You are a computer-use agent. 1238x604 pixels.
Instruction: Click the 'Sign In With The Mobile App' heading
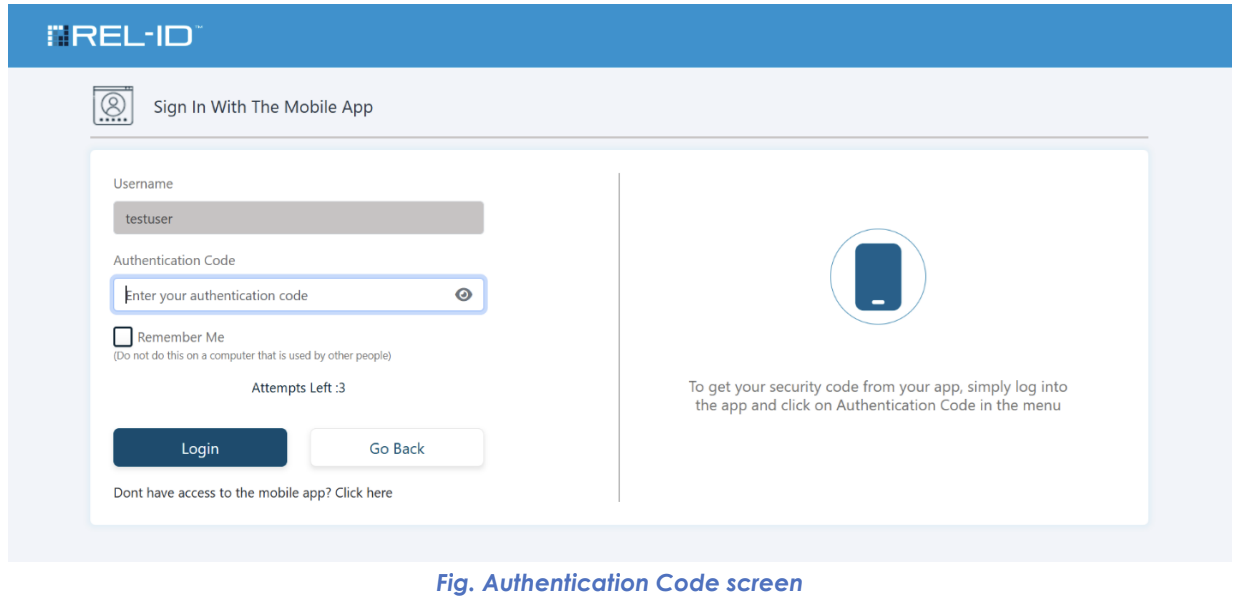(x=263, y=107)
